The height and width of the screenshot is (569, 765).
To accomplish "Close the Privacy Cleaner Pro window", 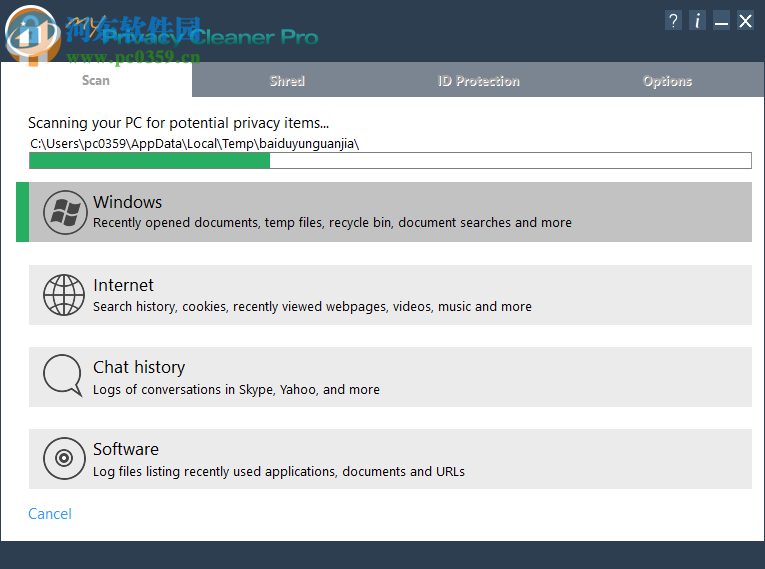I will coord(745,21).
